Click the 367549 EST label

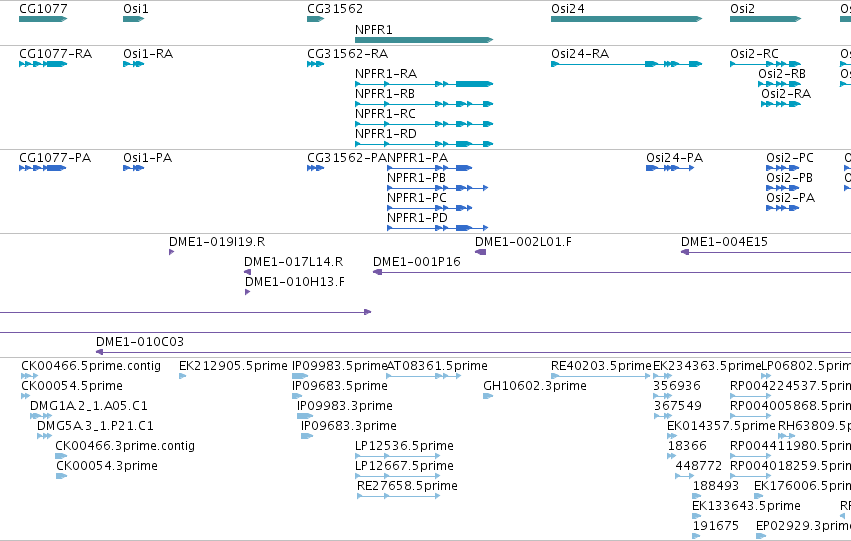click(677, 406)
